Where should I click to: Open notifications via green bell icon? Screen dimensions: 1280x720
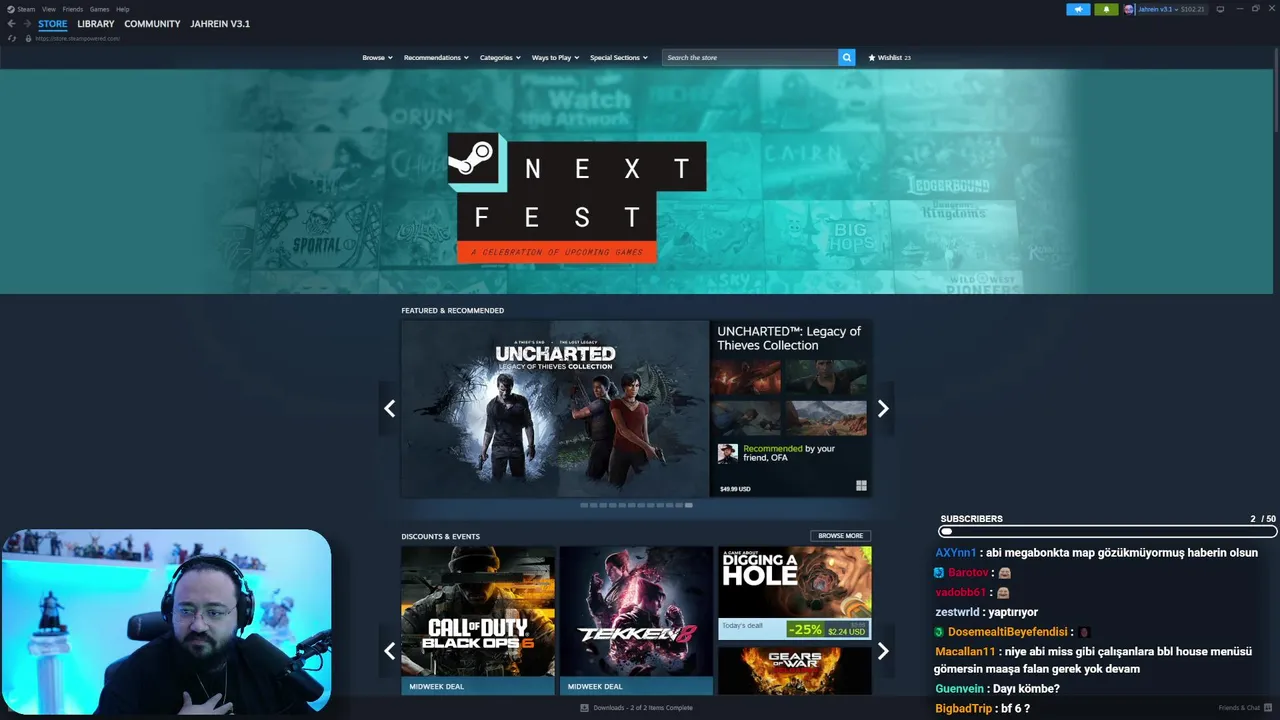tap(1106, 9)
